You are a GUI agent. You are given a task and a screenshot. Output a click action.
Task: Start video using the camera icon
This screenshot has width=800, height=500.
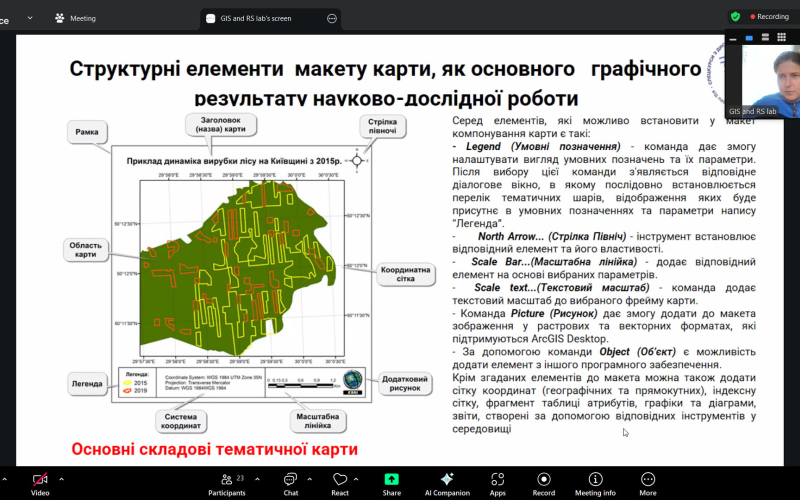(x=40, y=480)
